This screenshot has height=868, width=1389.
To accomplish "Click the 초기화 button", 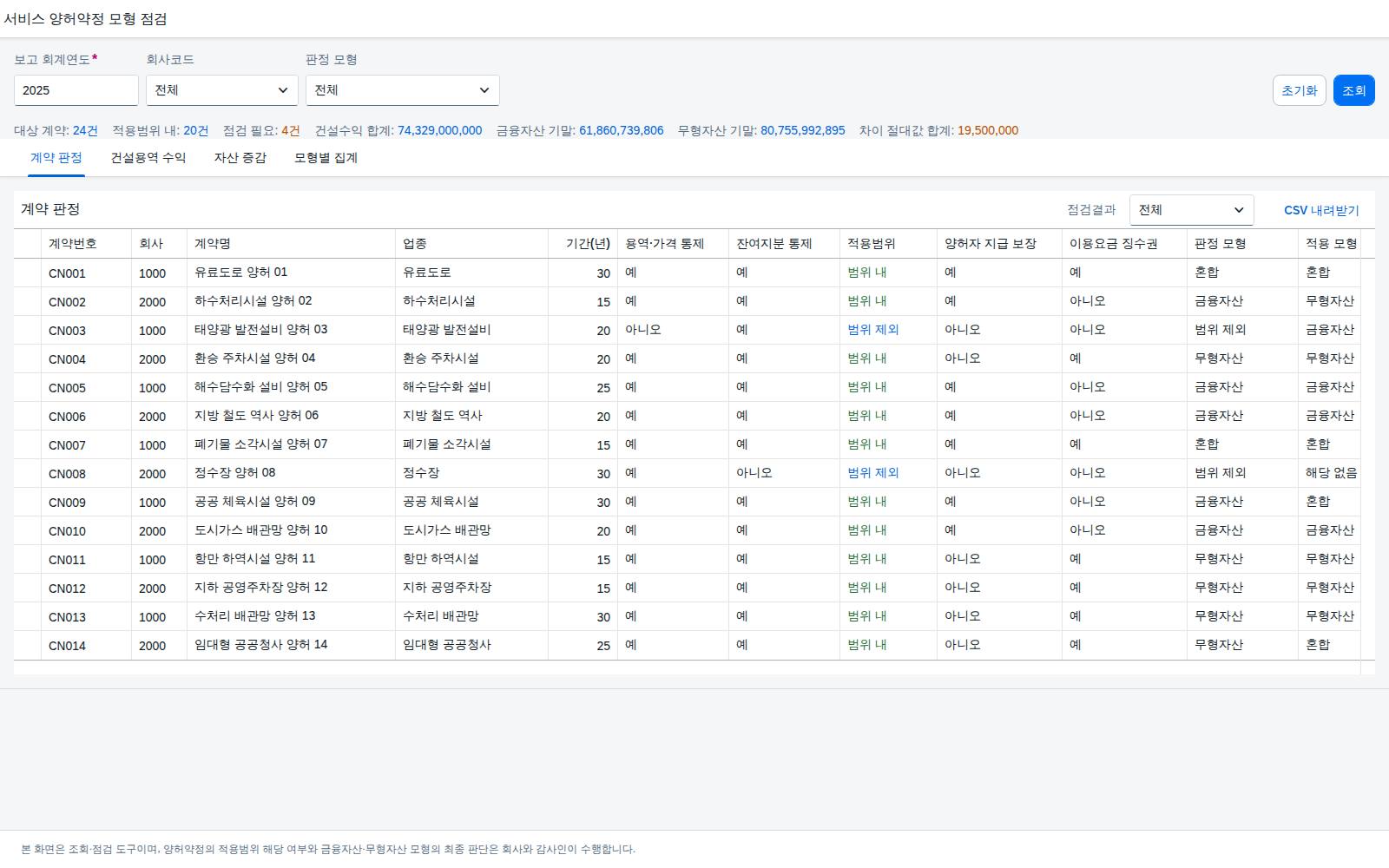I will (x=1299, y=90).
